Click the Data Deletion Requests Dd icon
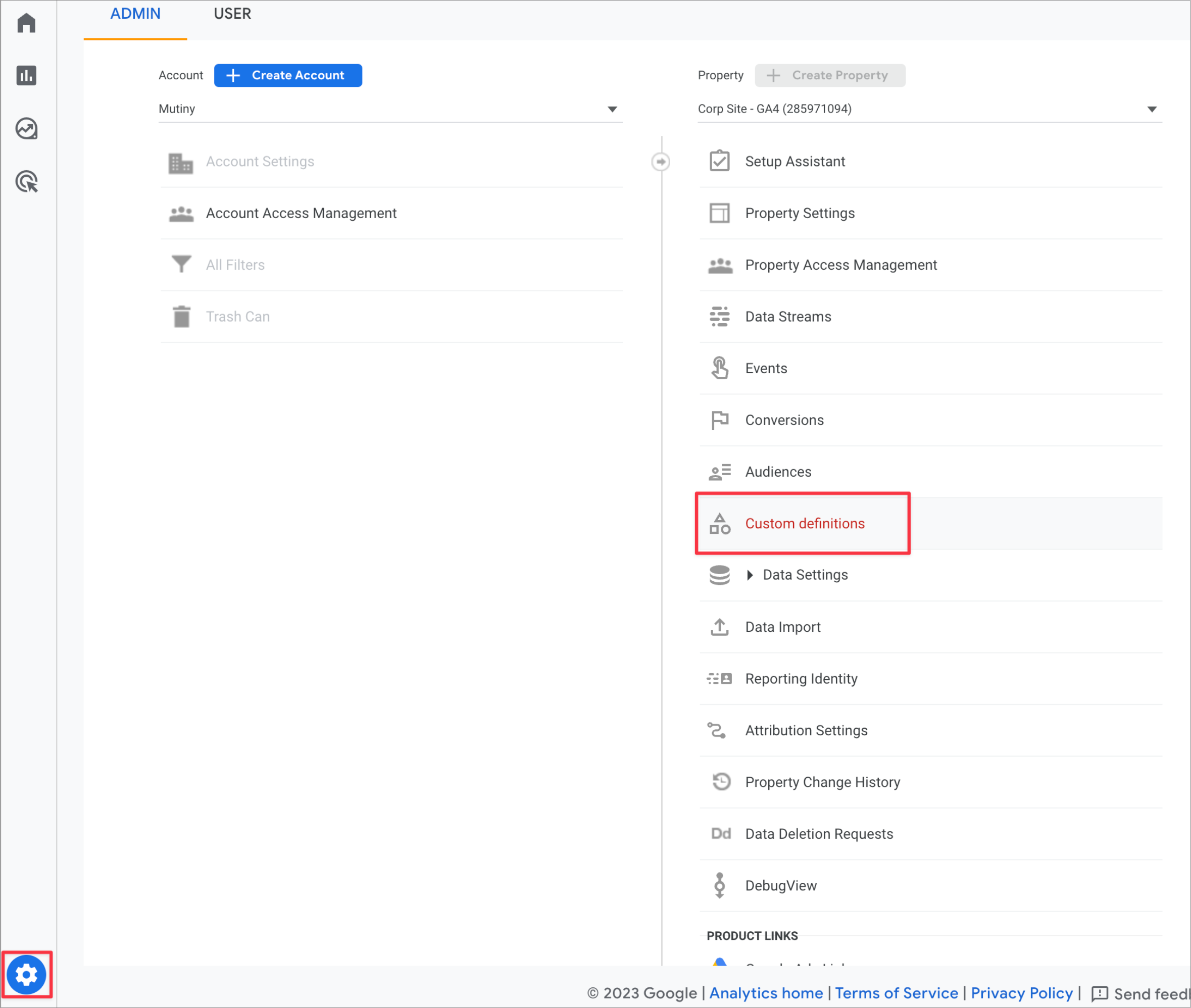 (721, 834)
